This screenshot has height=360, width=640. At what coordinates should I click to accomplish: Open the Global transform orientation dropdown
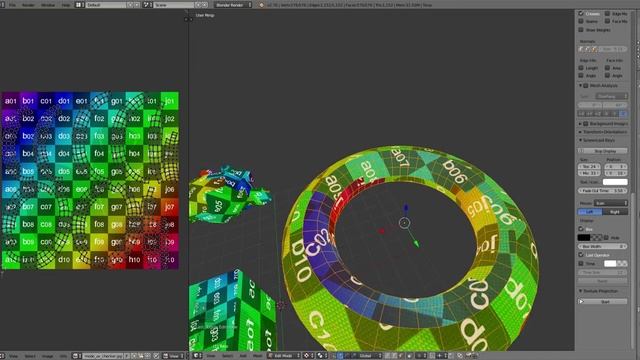click(x=369, y=356)
